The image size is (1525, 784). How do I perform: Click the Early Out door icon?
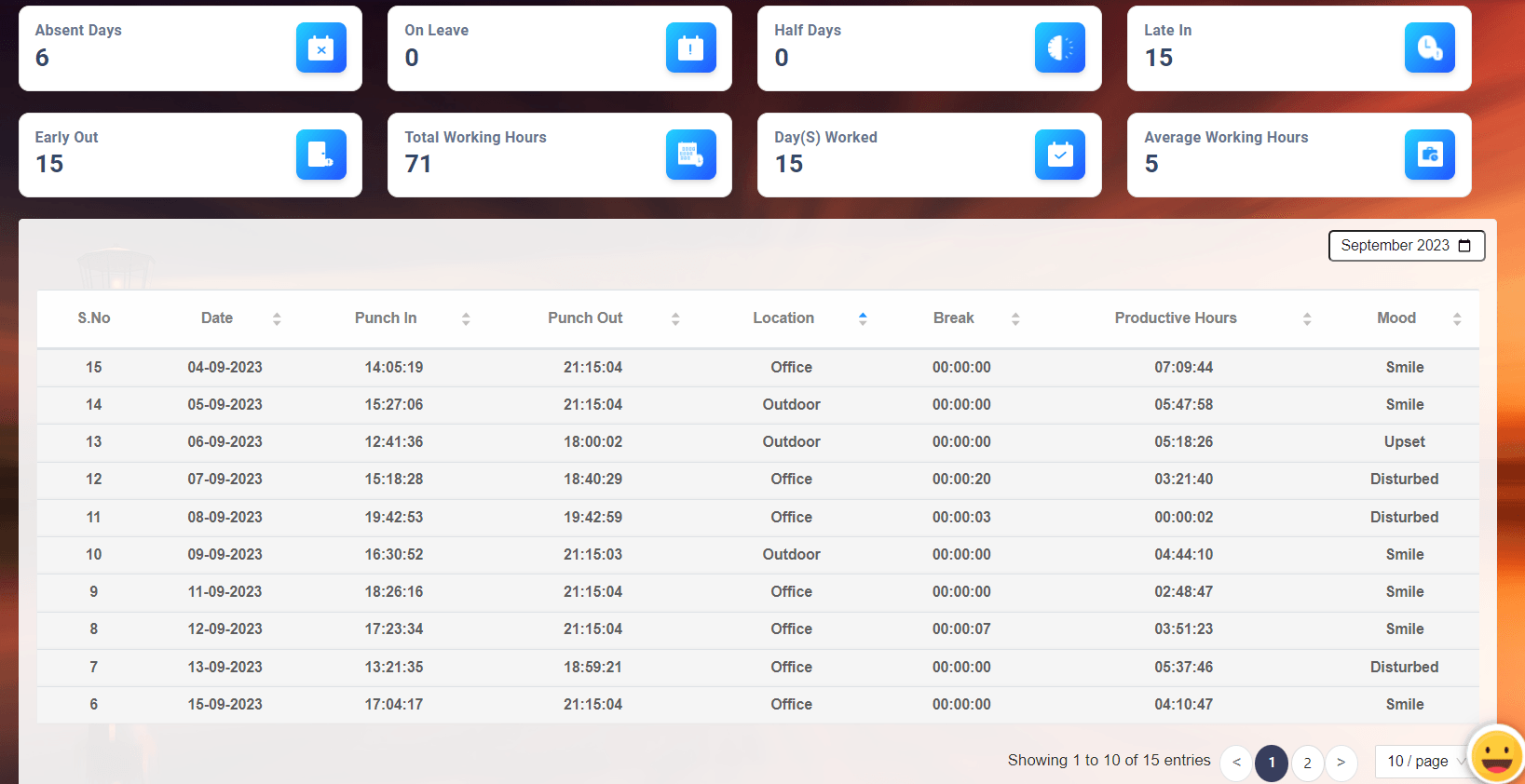tap(320, 155)
